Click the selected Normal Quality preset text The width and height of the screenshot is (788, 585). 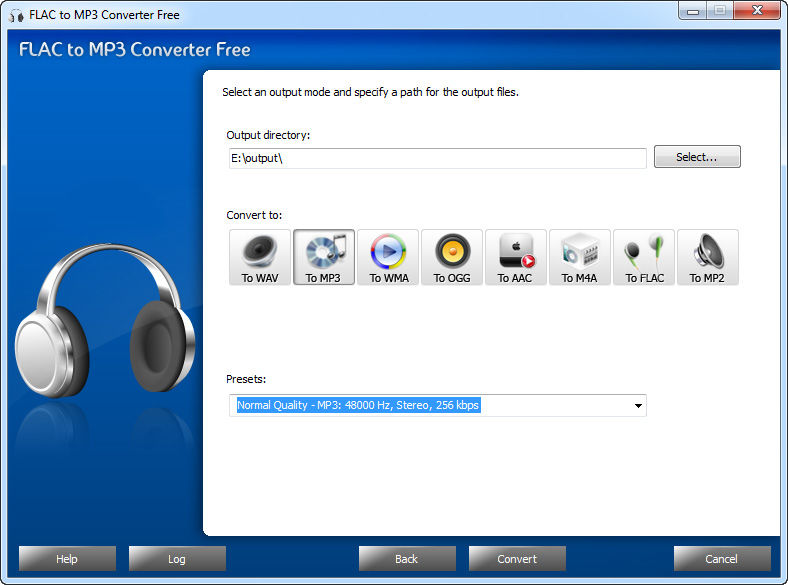pos(358,405)
